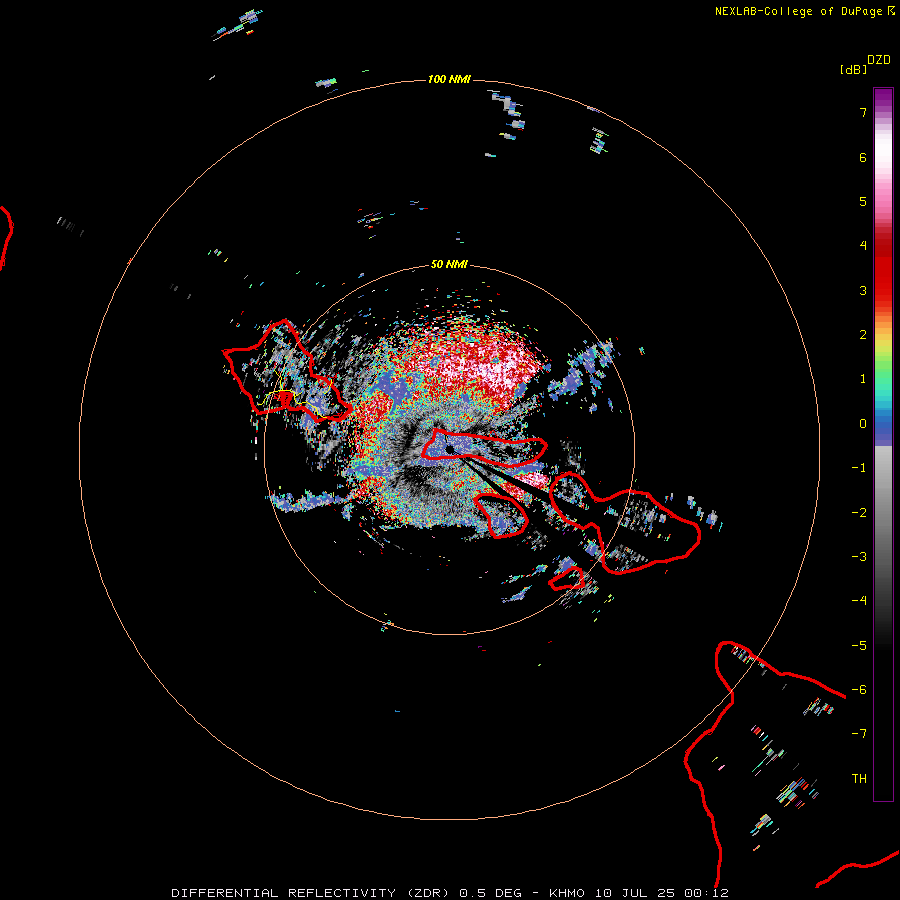Click the [dB] units label
Viewport: 900px width, 900px height.
point(853,69)
